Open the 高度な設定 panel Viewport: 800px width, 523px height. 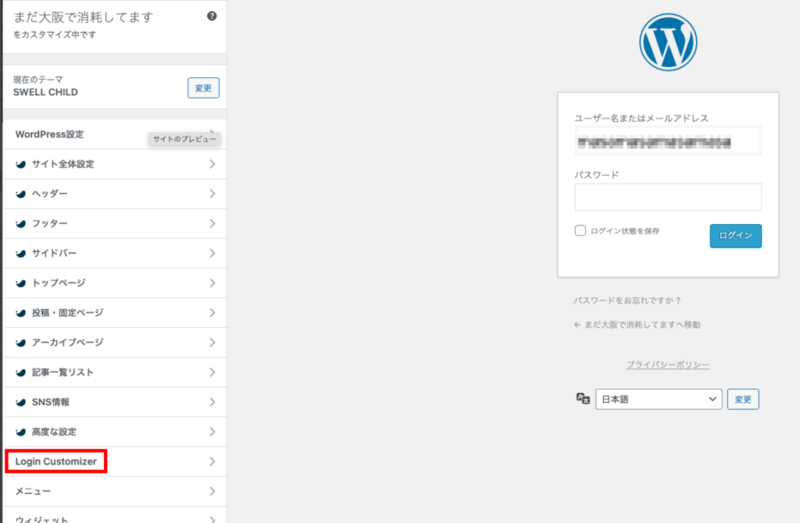(x=115, y=432)
